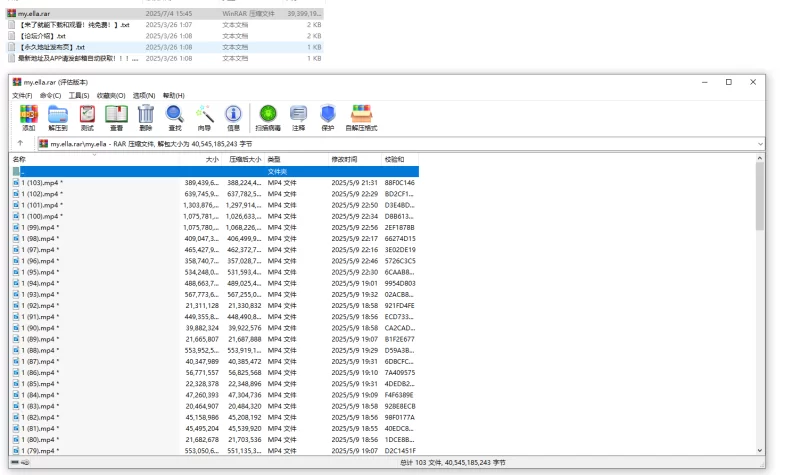Click the file list vertical scrollbar
The width and height of the screenshot is (800, 475).
pos(760,300)
